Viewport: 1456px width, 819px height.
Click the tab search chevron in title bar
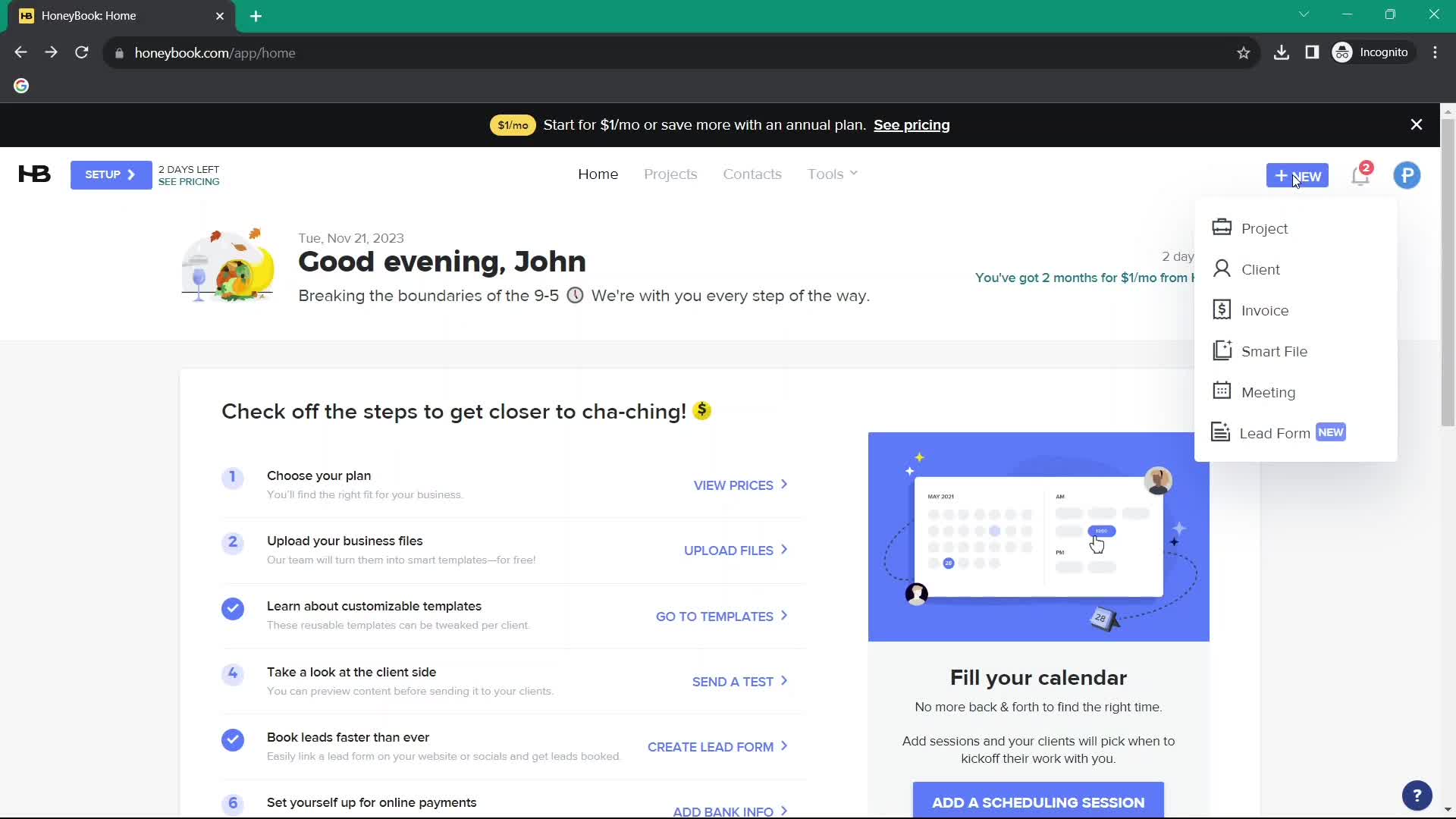click(x=1304, y=14)
